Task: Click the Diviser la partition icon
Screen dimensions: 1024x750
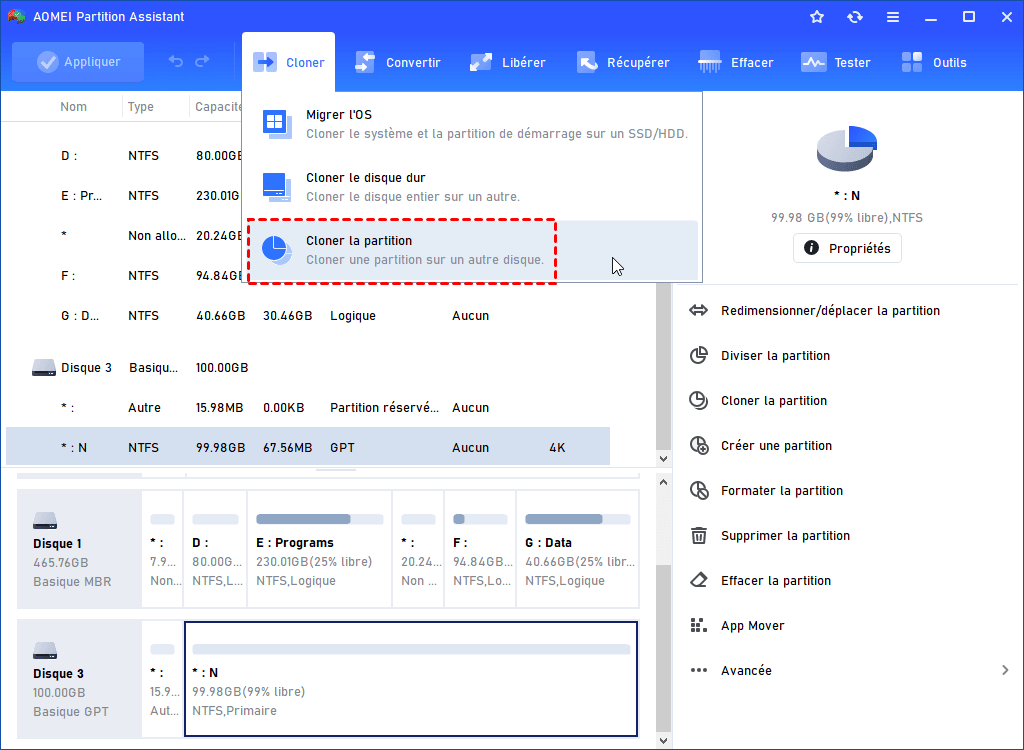Action: (x=699, y=355)
